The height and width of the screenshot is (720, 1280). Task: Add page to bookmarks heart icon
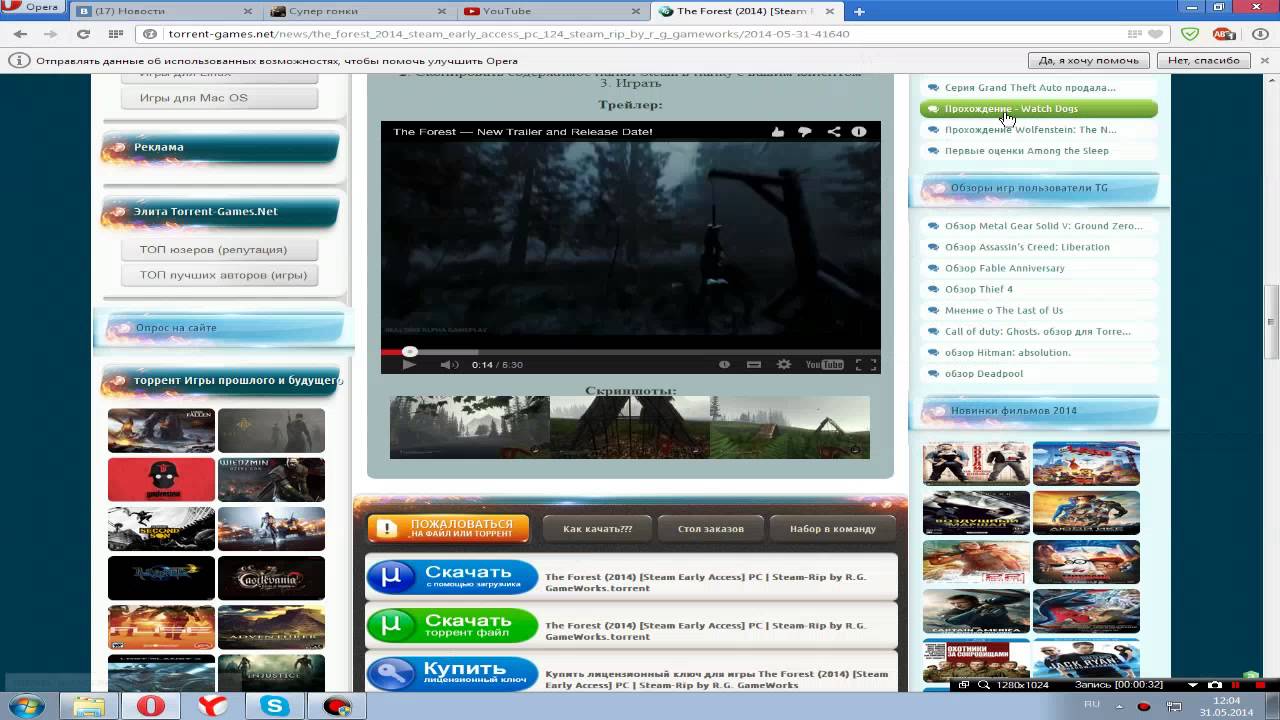point(1156,34)
